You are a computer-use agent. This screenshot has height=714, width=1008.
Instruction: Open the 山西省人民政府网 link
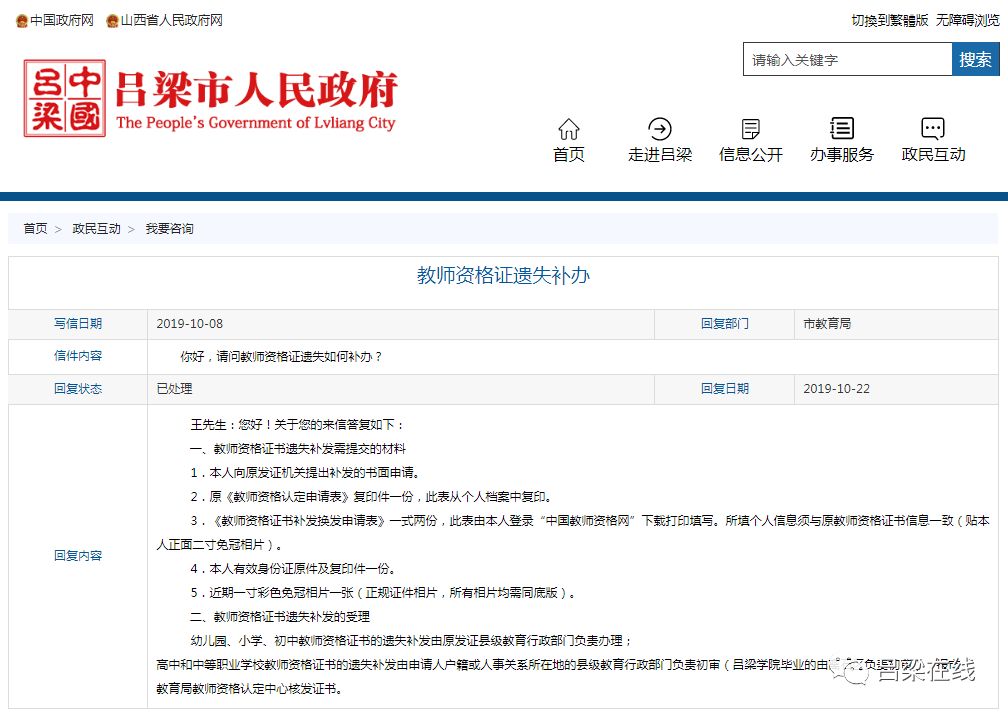coord(172,21)
